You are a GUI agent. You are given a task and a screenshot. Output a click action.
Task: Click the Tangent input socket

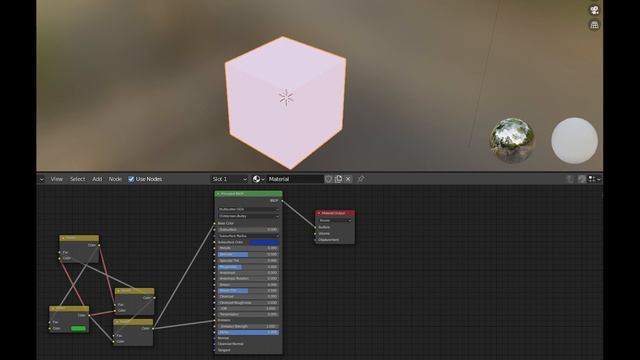tap(215, 350)
